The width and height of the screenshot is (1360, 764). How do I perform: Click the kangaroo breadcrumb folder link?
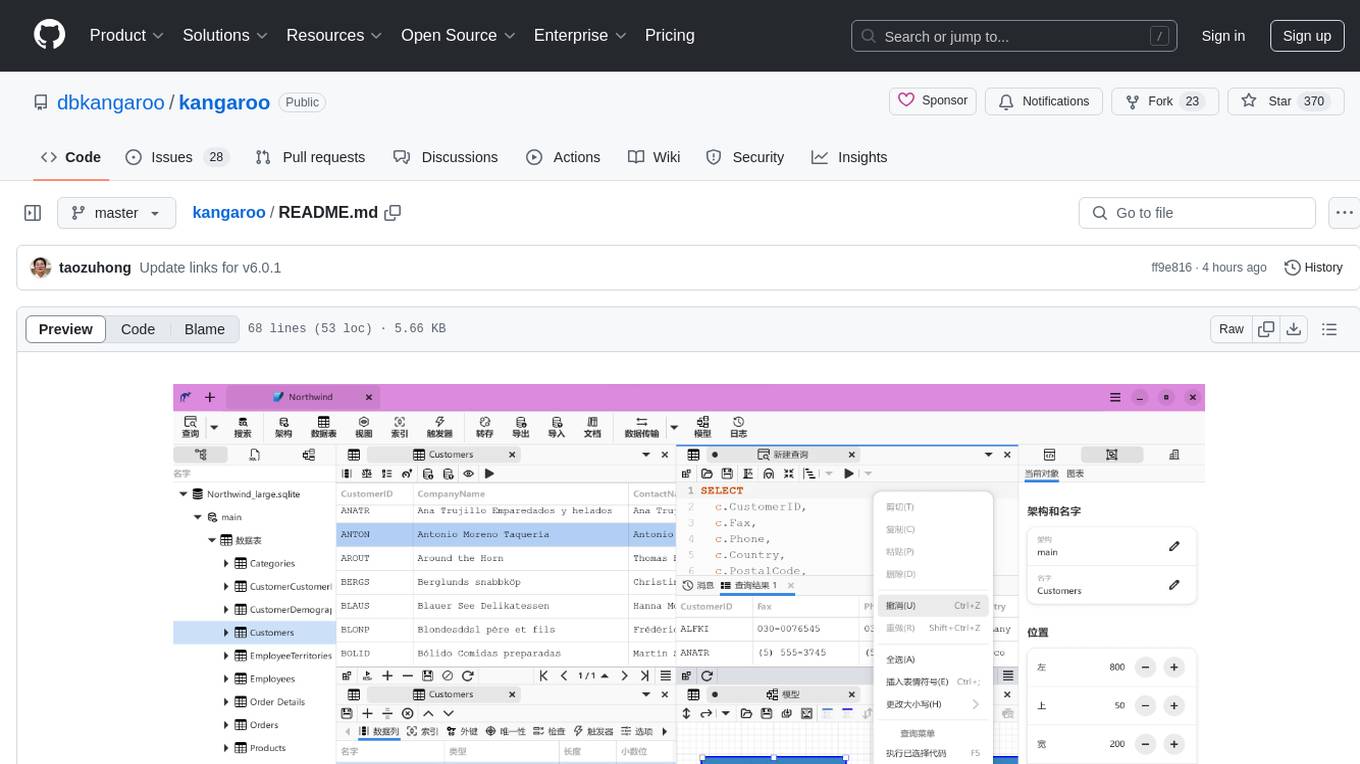(x=229, y=212)
